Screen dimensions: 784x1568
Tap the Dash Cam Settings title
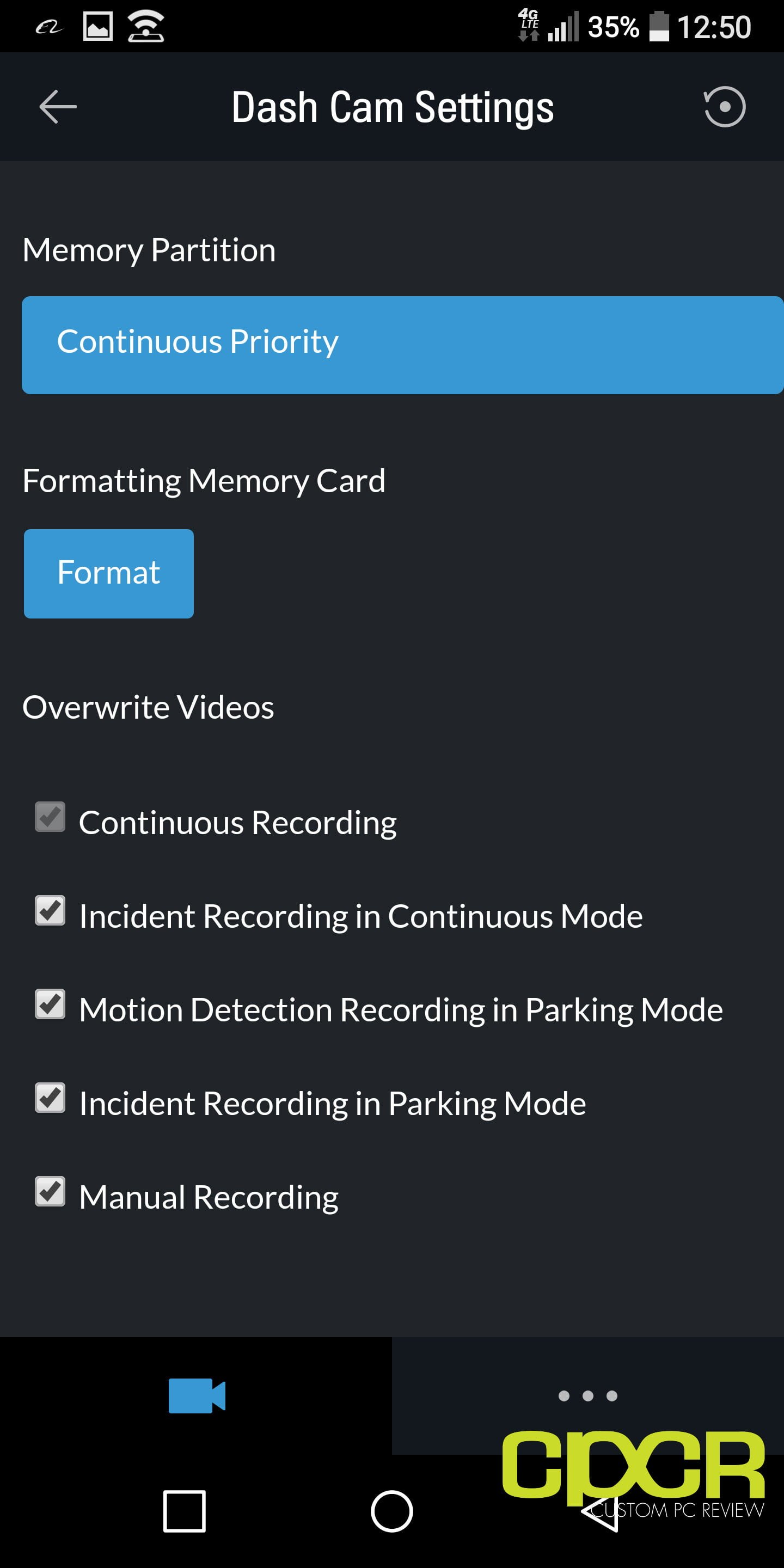[393, 107]
